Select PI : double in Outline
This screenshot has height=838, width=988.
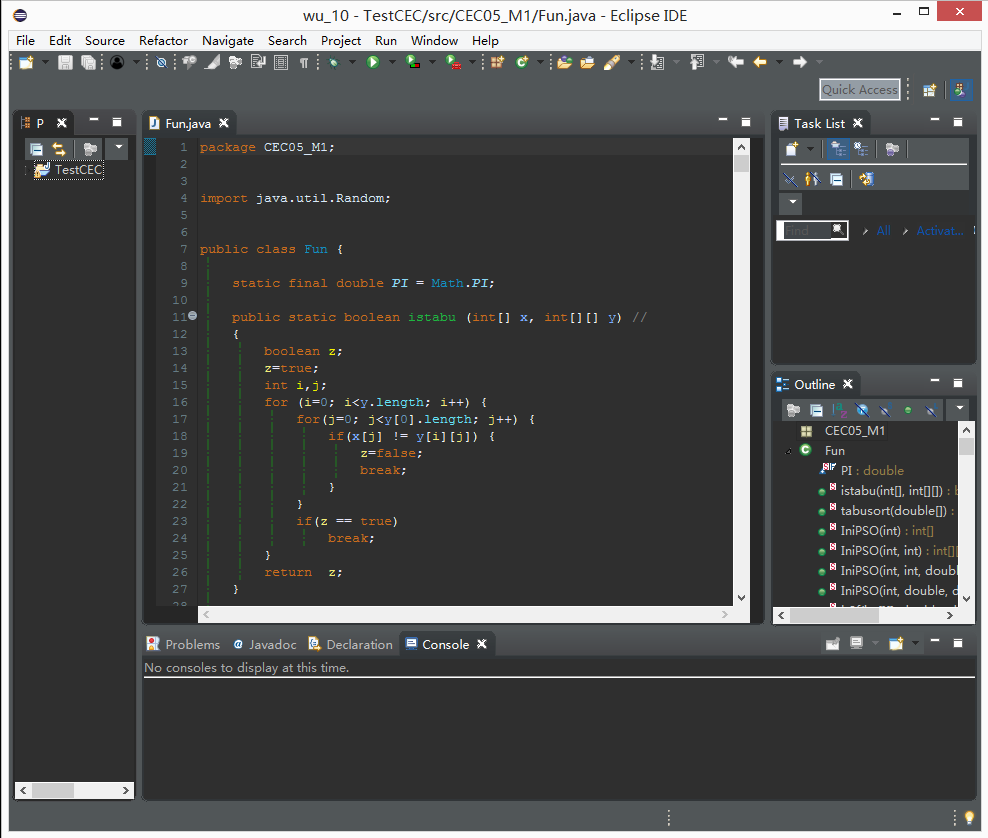(871, 471)
